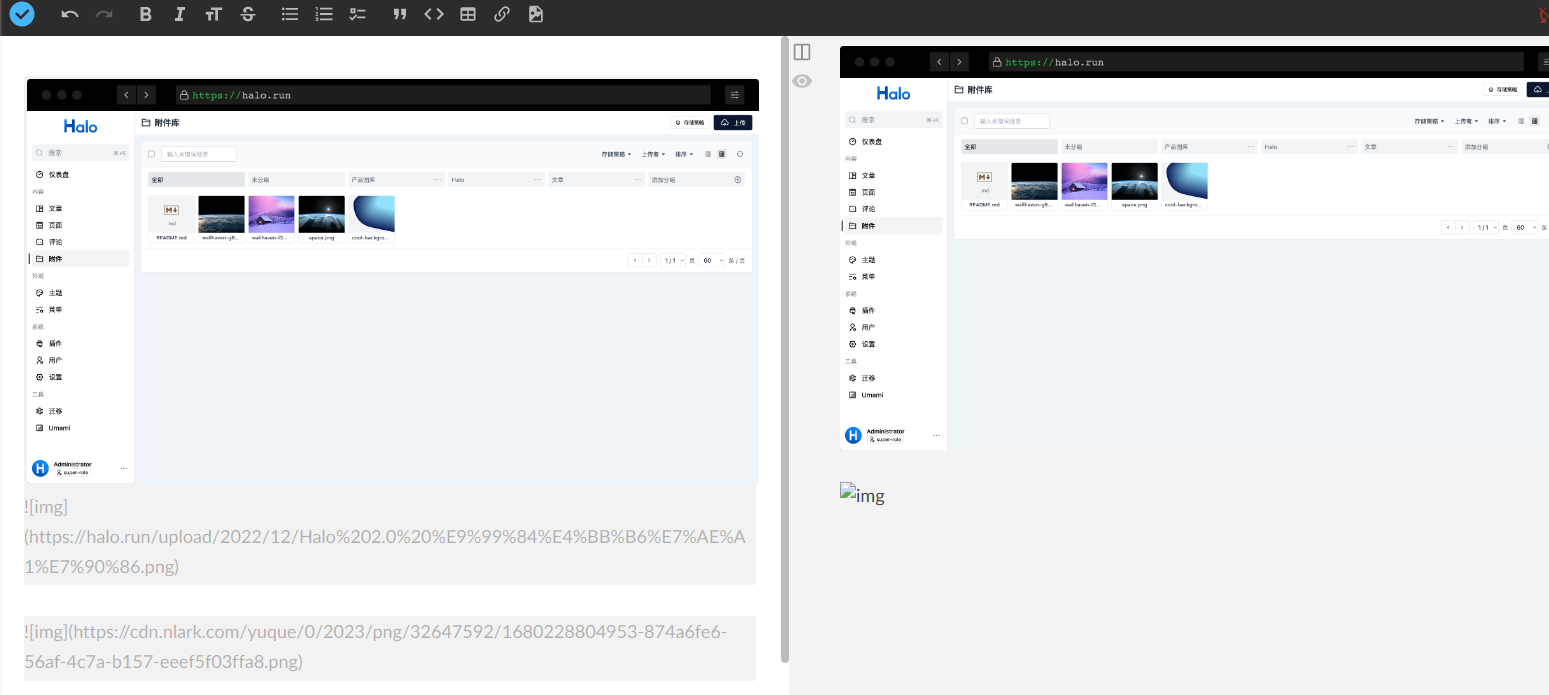The width and height of the screenshot is (1549, 695).
Task: Redo the last undone edit
Action: pyautogui.click(x=104, y=14)
